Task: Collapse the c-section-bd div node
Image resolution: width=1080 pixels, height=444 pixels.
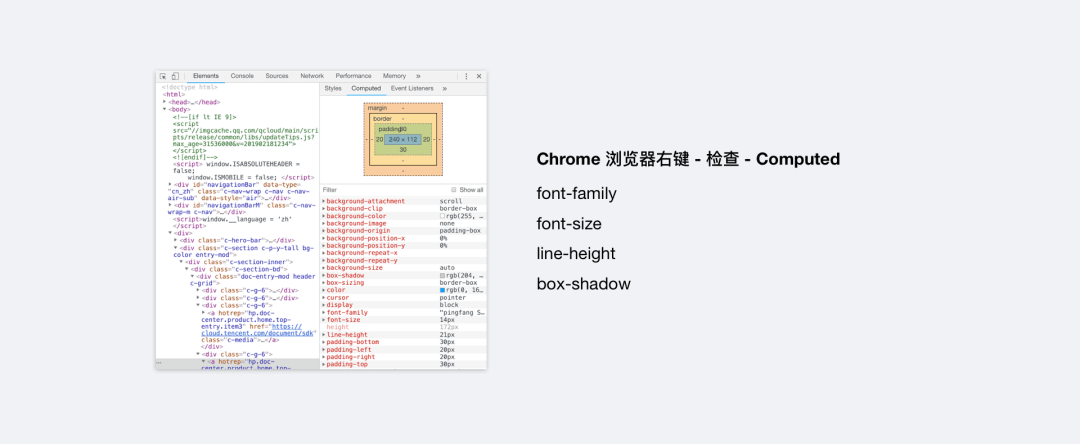Action: click(187, 269)
